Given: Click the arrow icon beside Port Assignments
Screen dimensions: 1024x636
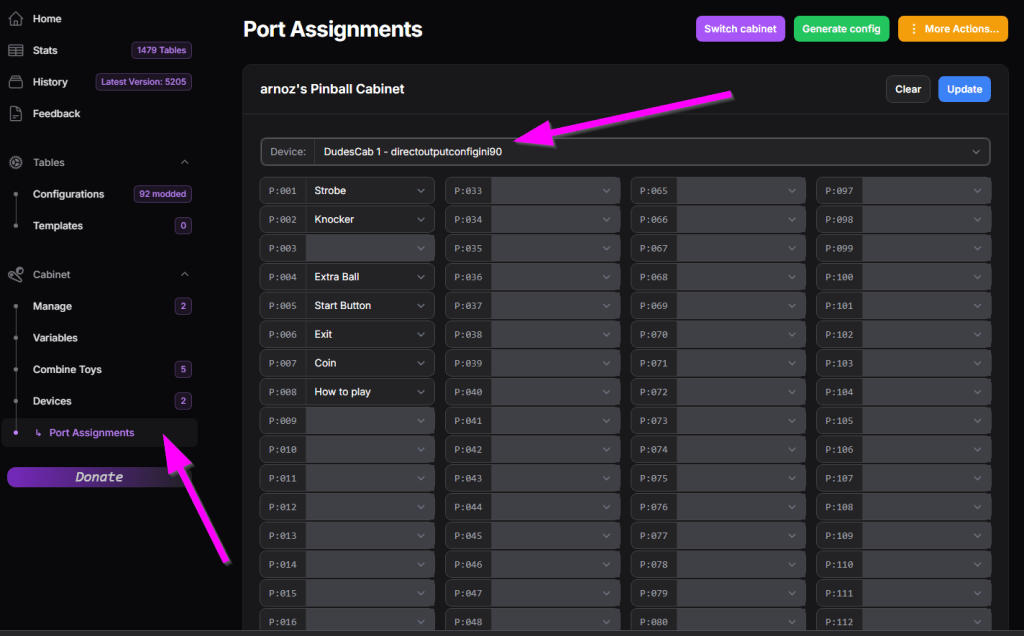Looking at the screenshot, I should pos(38,433).
